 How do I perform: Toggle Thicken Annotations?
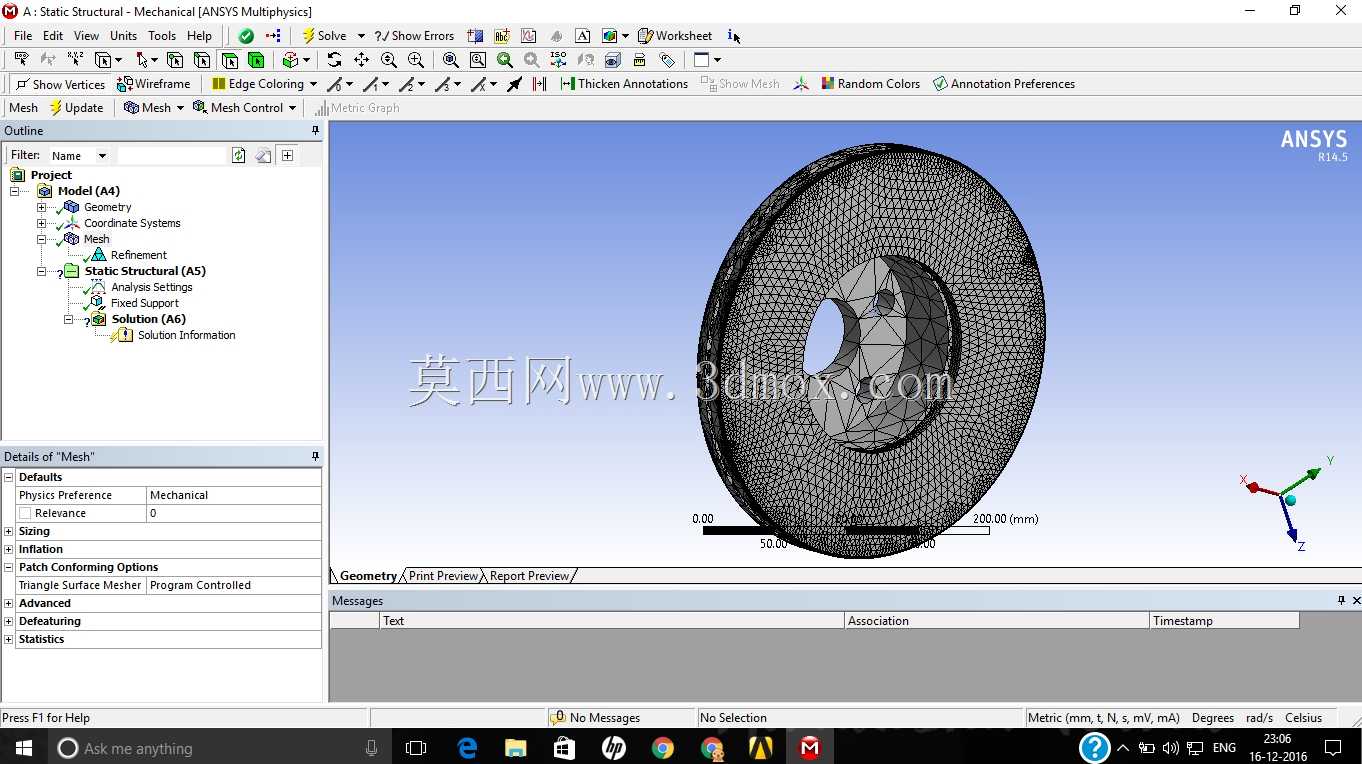(624, 84)
